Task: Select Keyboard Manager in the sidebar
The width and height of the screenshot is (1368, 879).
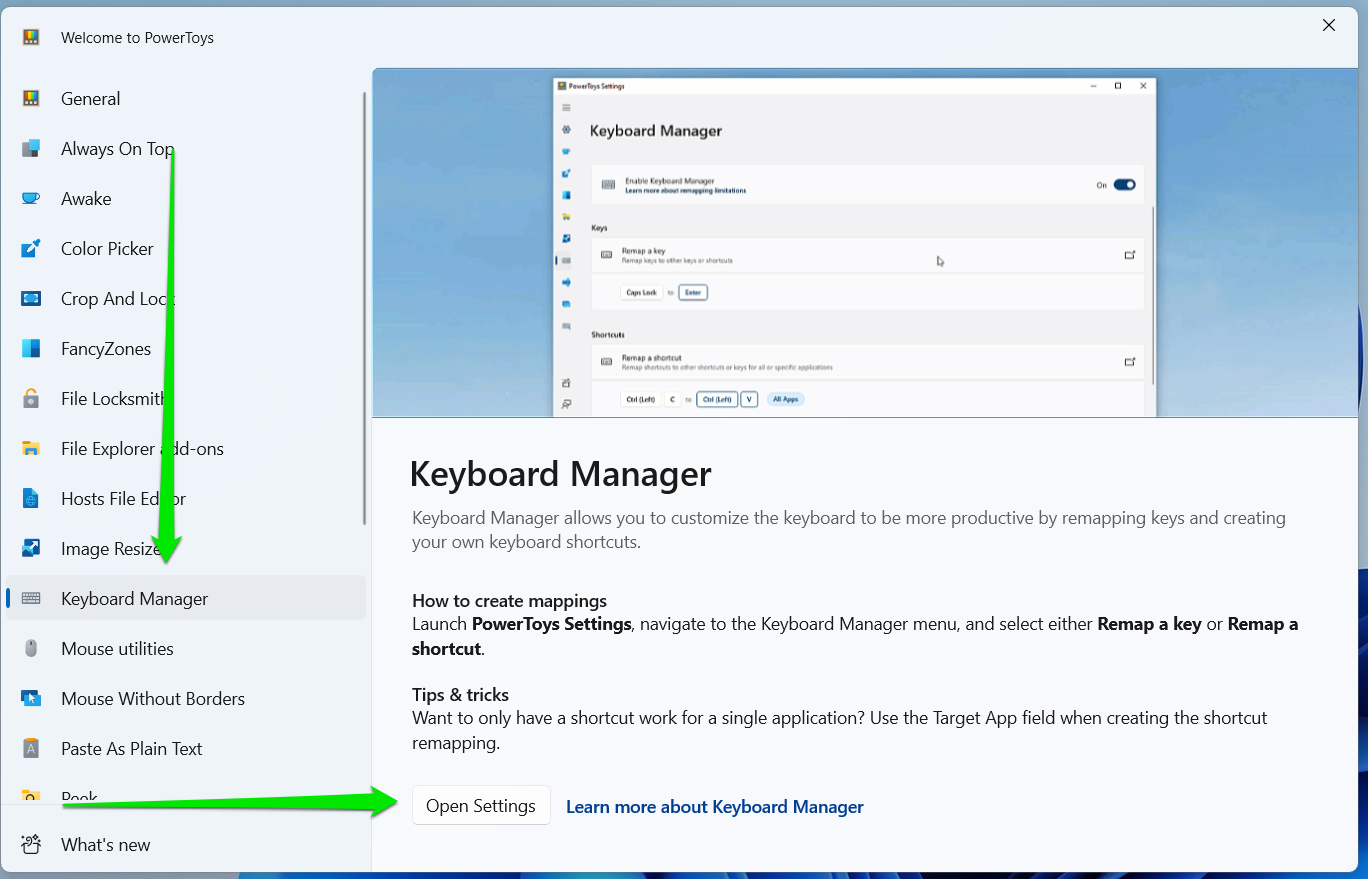Action: 135,598
